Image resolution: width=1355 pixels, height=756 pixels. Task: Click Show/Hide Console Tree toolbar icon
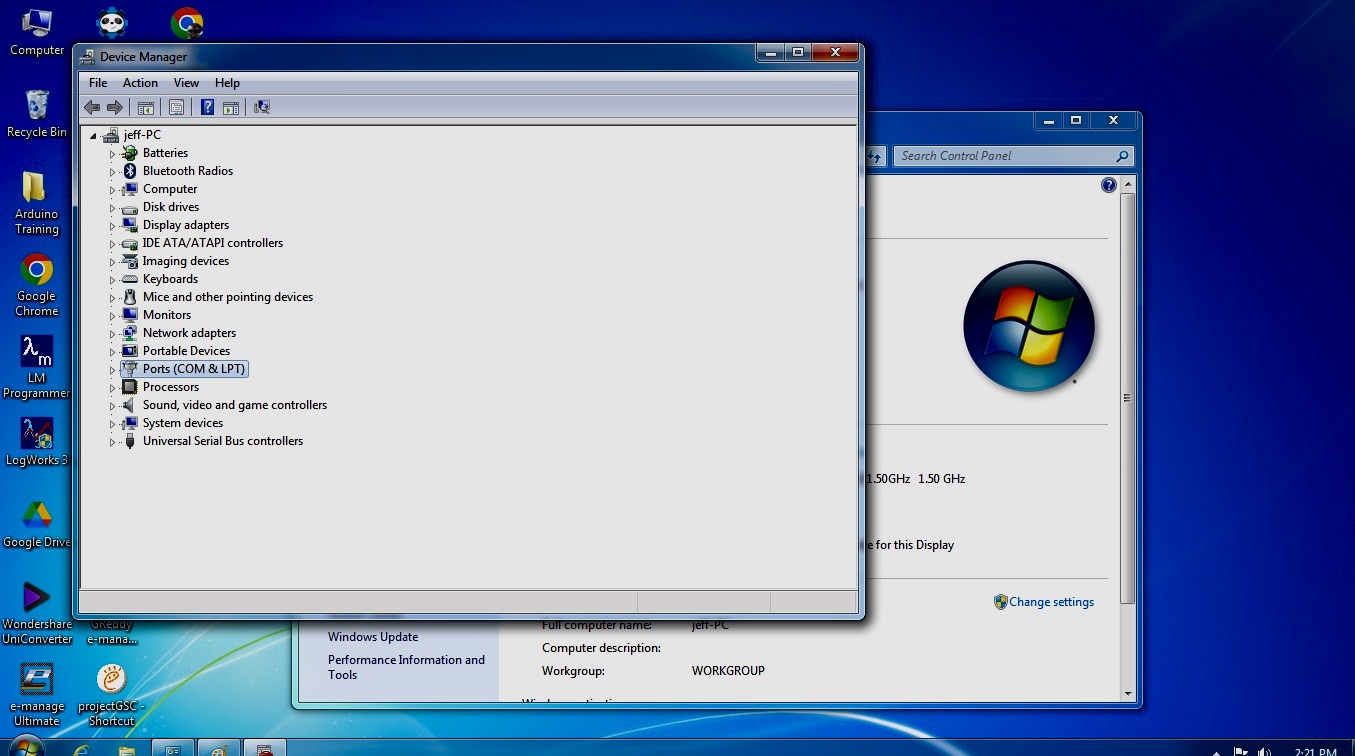(x=146, y=107)
